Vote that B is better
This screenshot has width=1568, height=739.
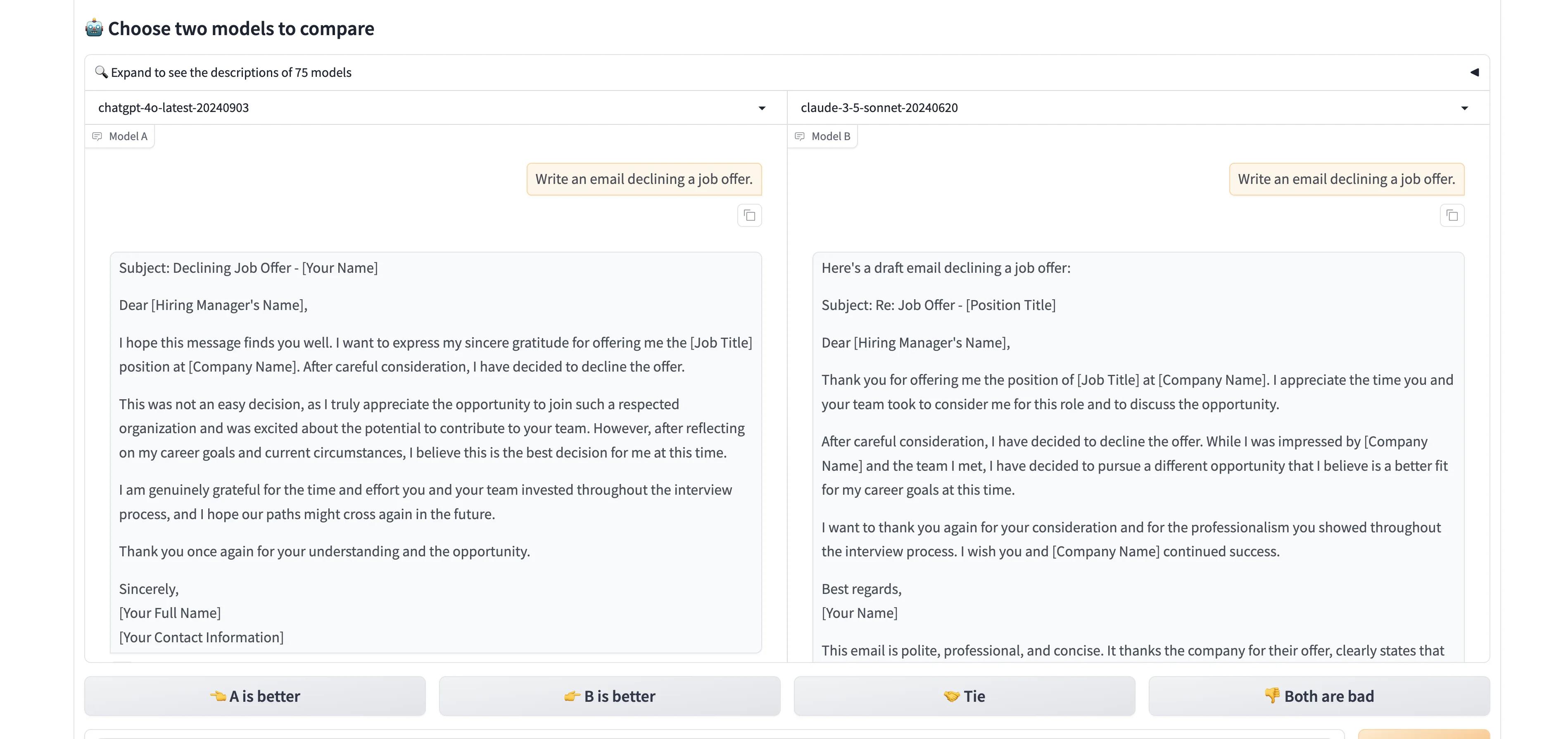609,696
